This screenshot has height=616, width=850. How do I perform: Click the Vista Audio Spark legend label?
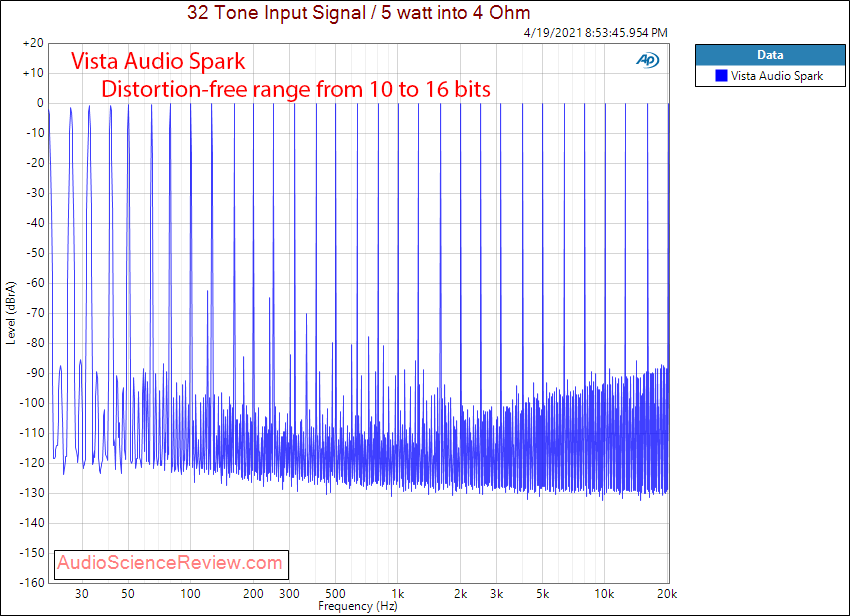click(x=777, y=76)
